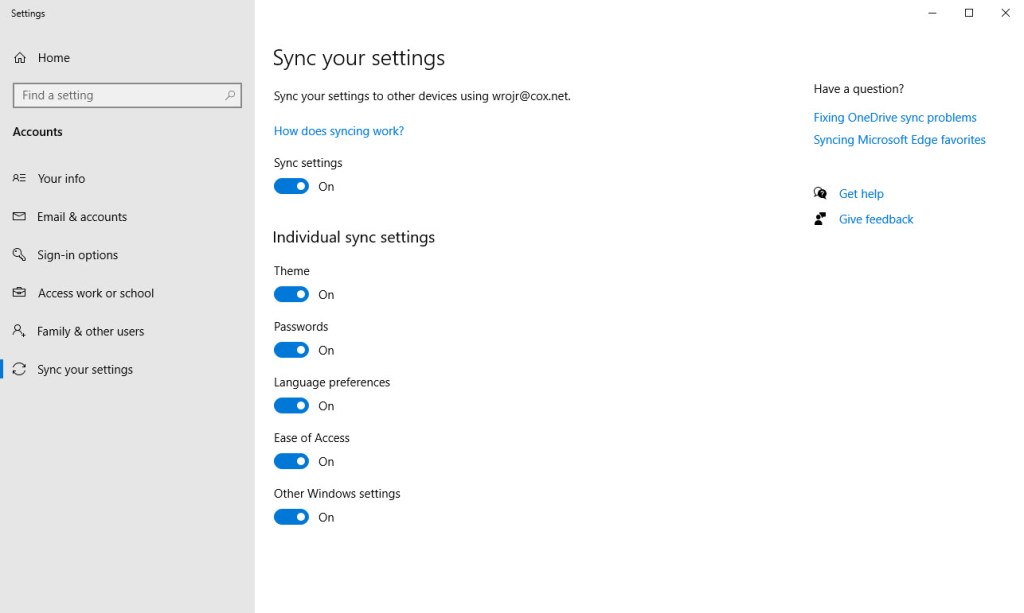Click the Get help headset icon
The width and height of the screenshot is (1024, 613).
click(x=820, y=193)
